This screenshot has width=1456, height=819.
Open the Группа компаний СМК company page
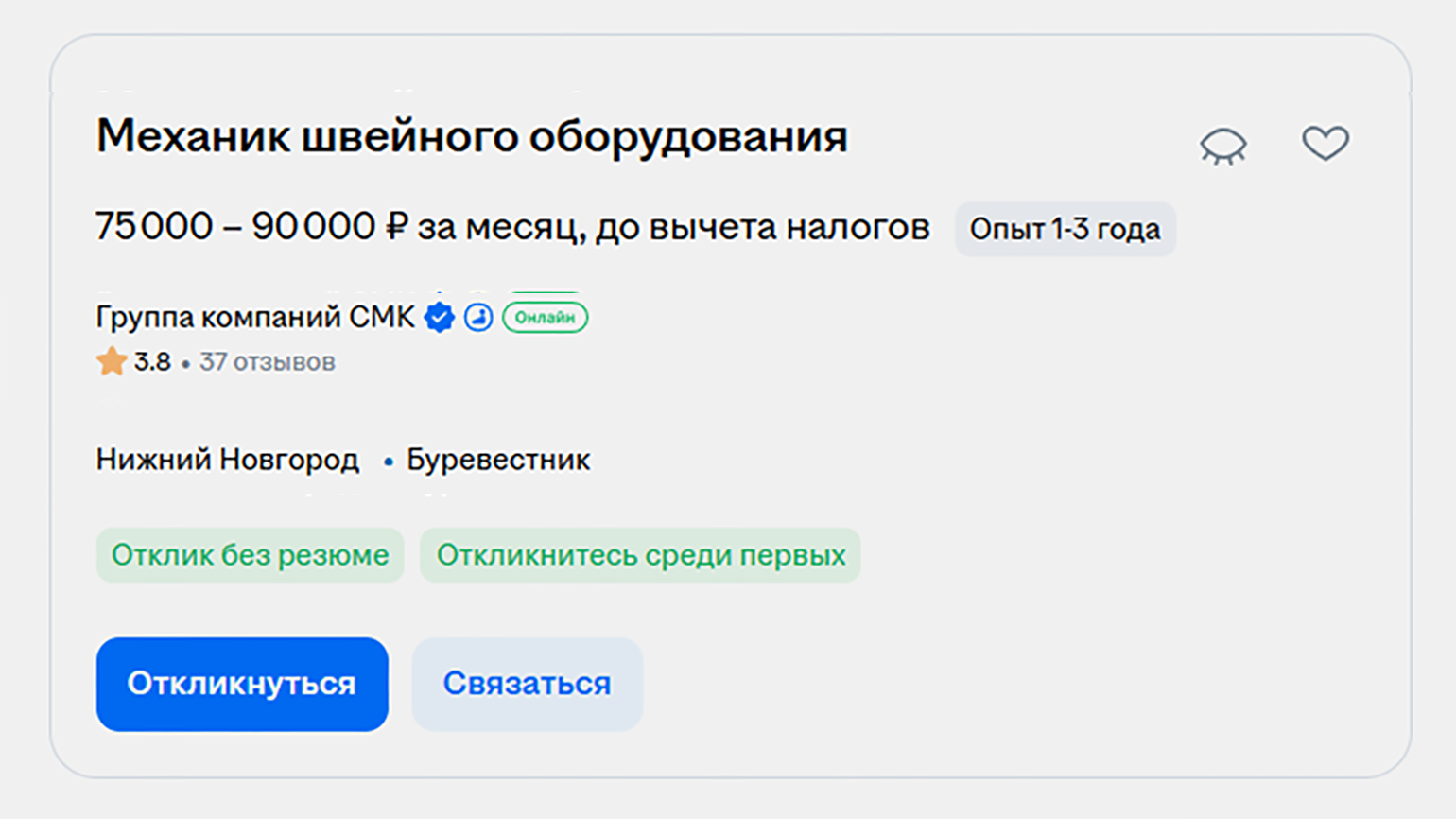pyautogui.click(x=255, y=317)
